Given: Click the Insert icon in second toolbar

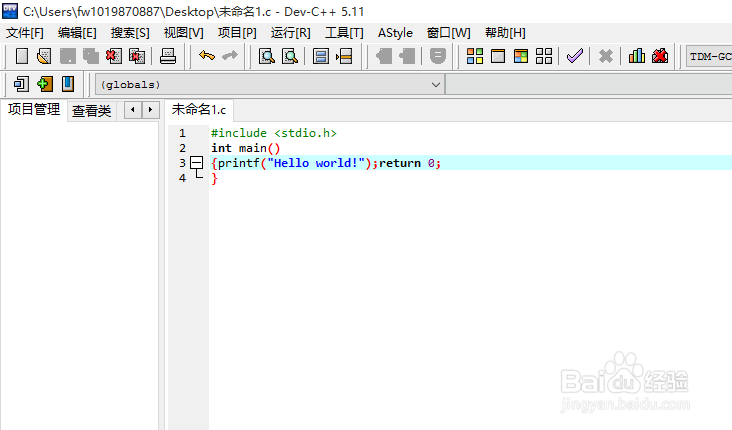Looking at the screenshot, I should click(x=21, y=85).
